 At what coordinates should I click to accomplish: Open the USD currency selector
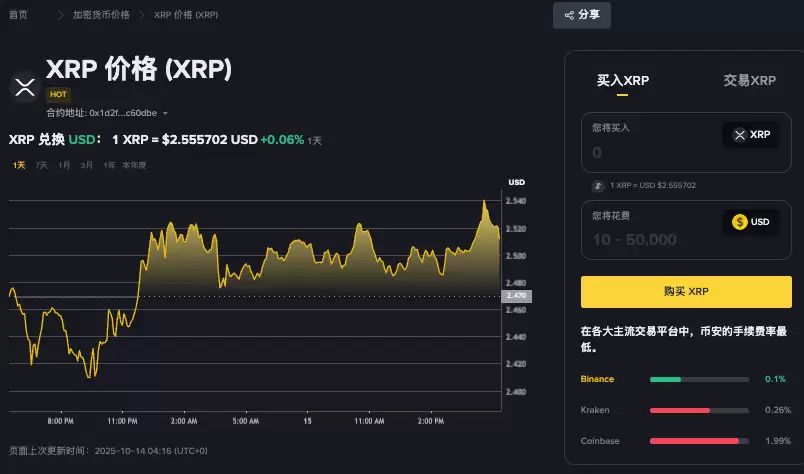point(751,222)
